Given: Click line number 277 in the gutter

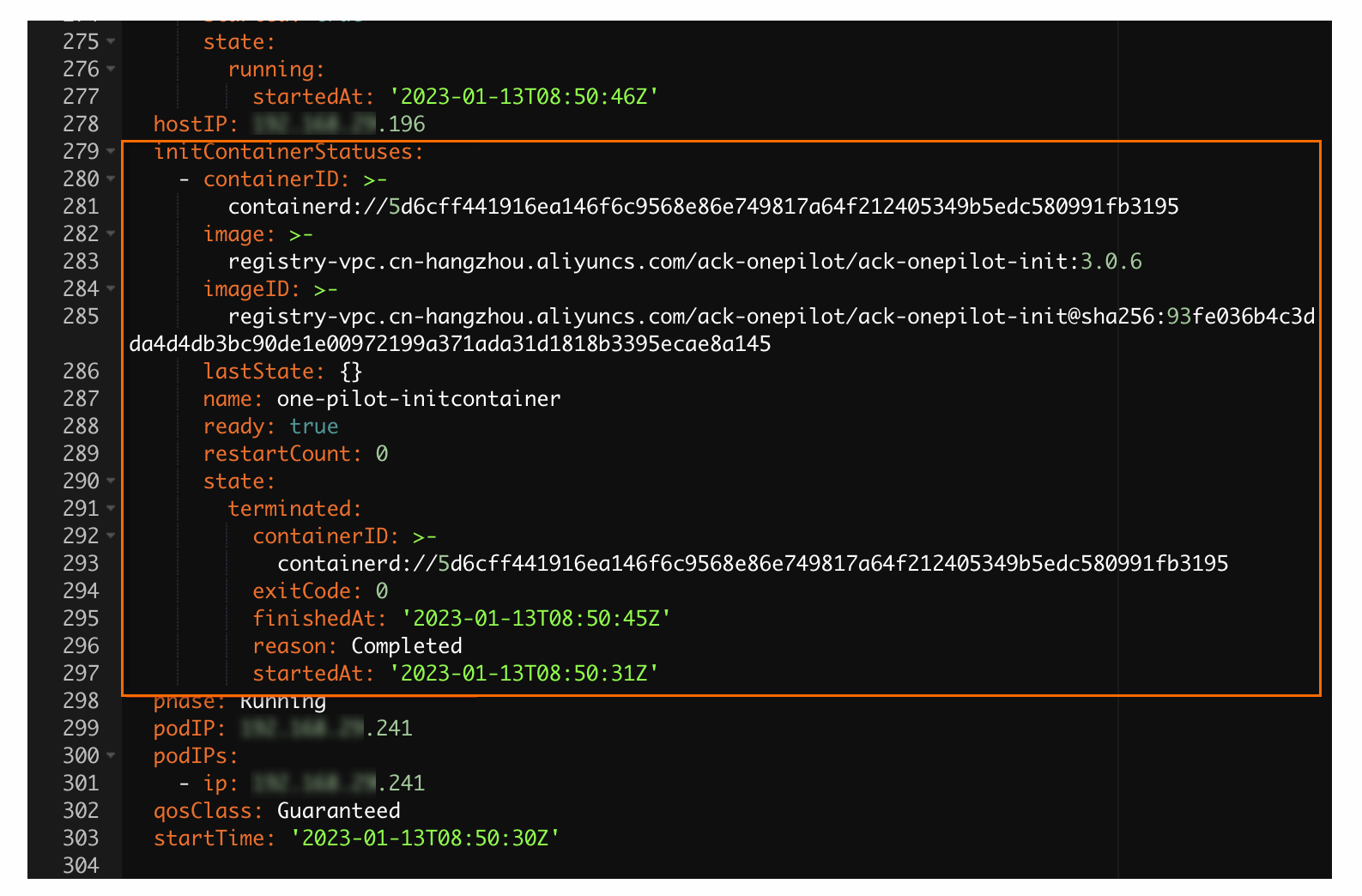Looking at the screenshot, I should point(81,96).
